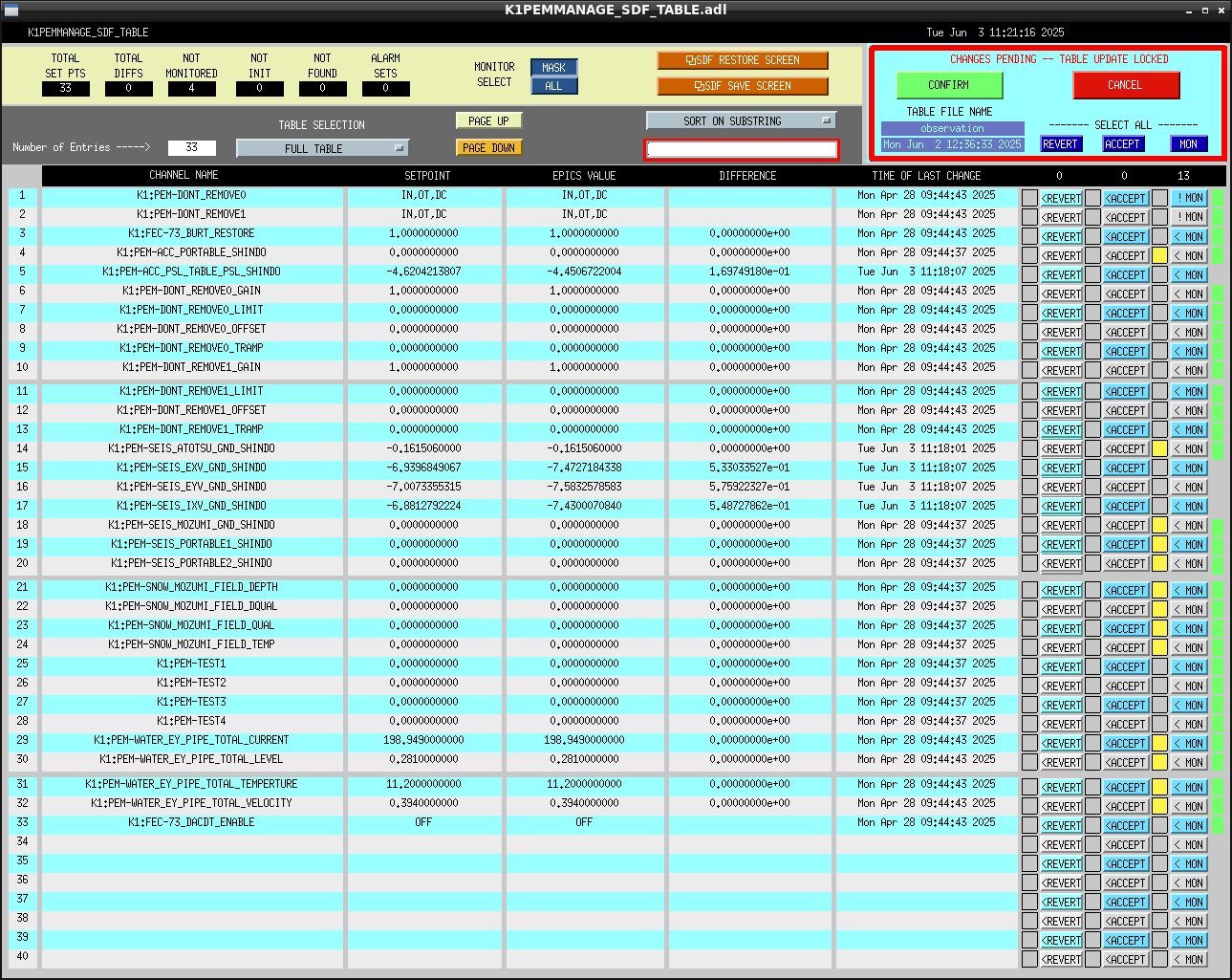Image resolution: width=1232 pixels, height=980 pixels.
Task: Check accept box for K1:PEM-DONT_REMOVE0
Action: (1092, 198)
